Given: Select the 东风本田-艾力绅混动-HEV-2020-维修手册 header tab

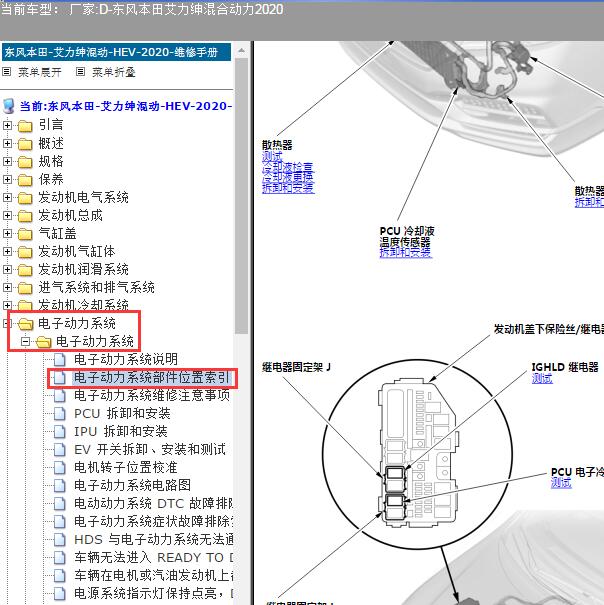Looking at the screenshot, I should 117,52.
